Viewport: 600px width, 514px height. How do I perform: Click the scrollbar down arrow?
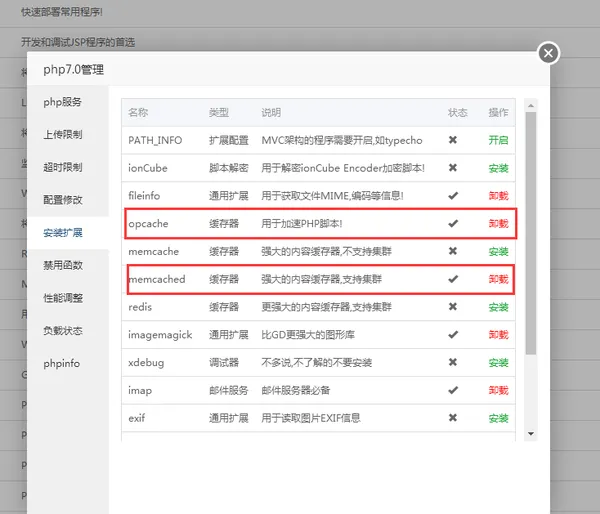(x=531, y=434)
